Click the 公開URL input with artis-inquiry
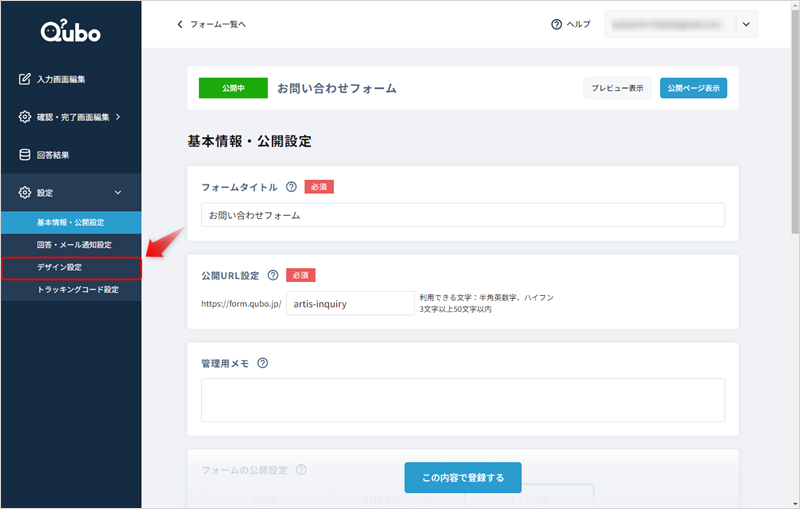Screen dimensions: 800x509 click(x=350, y=303)
